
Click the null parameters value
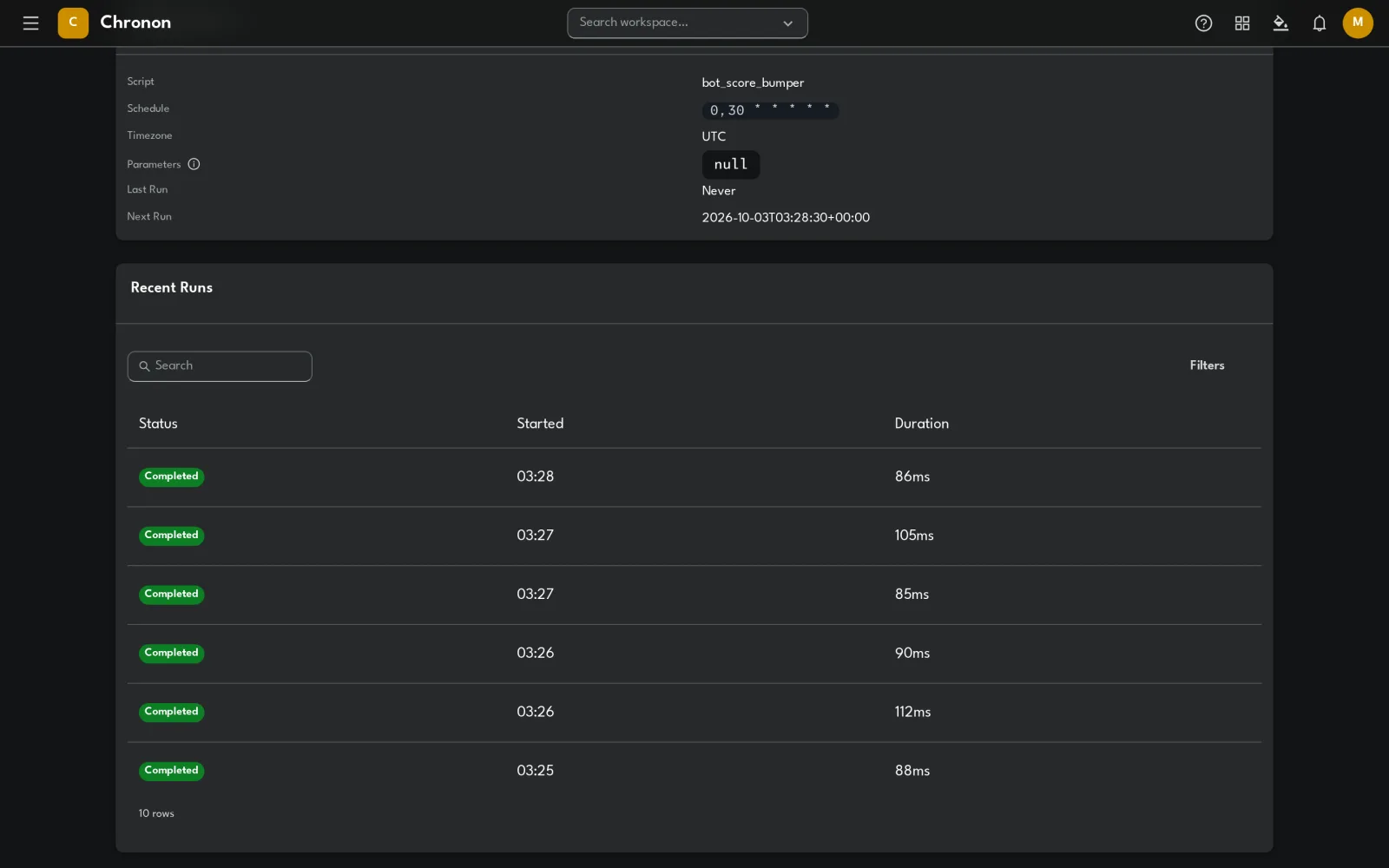[731, 165]
